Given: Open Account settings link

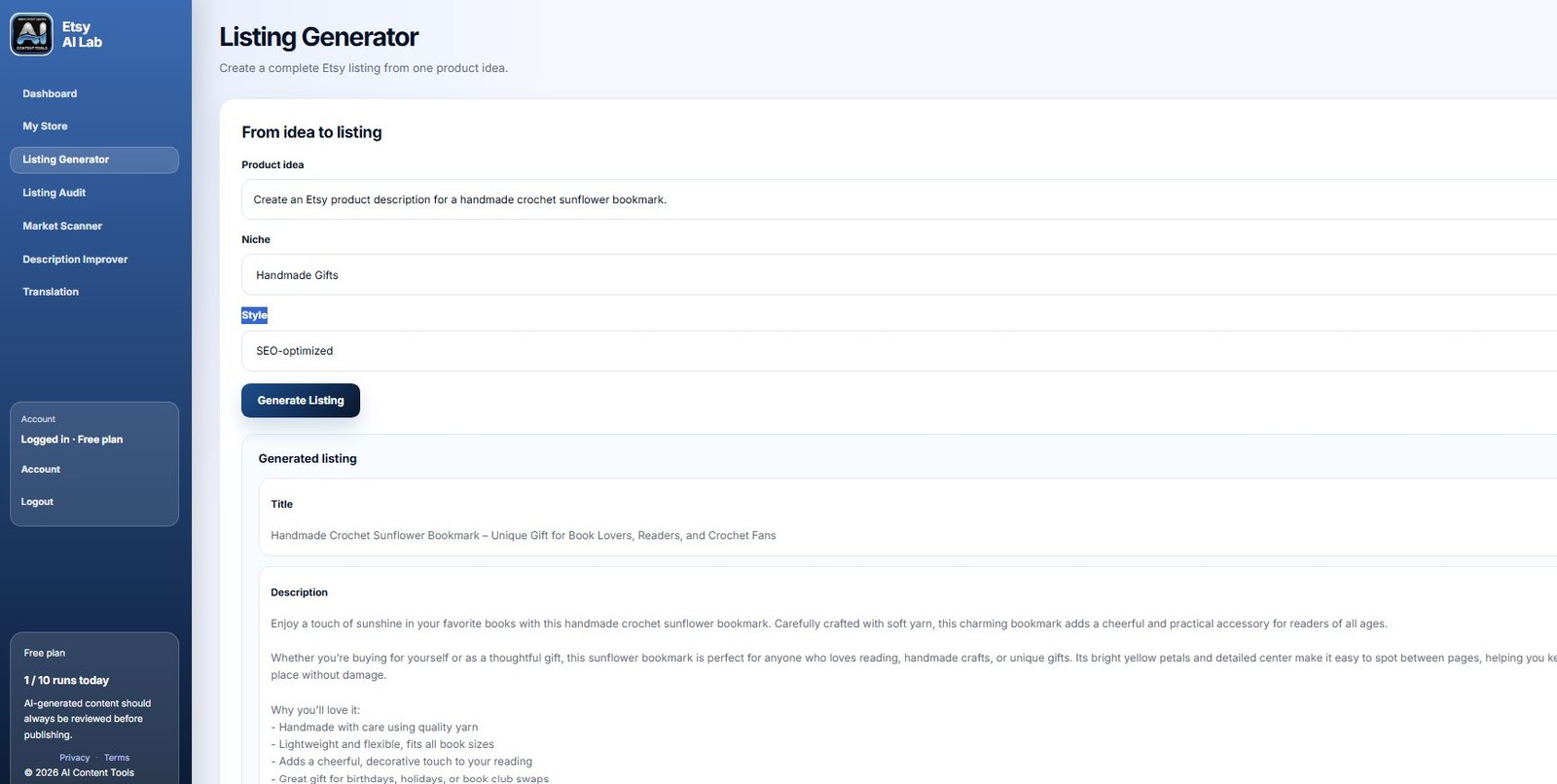Looking at the screenshot, I should tap(41, 470).
